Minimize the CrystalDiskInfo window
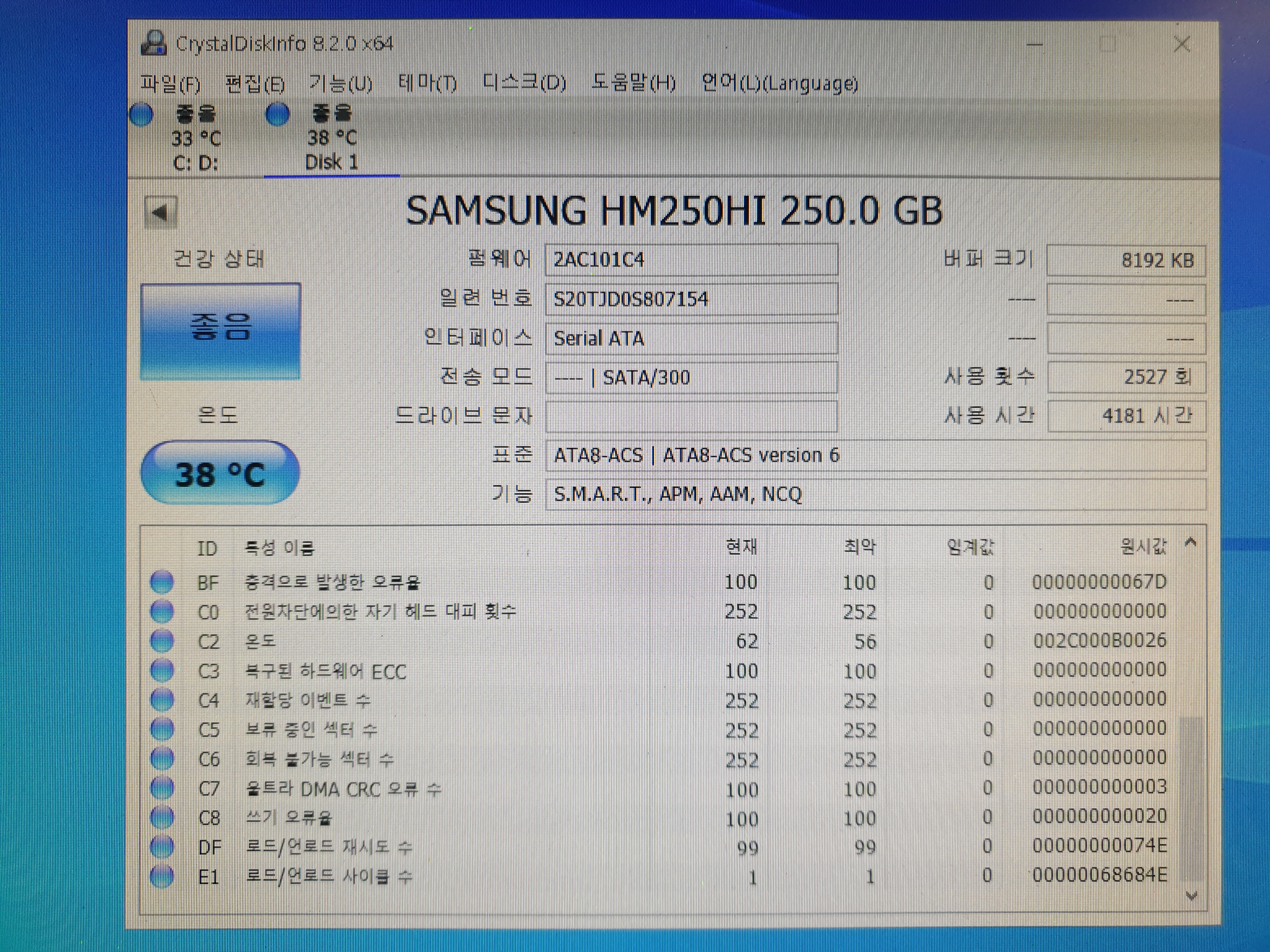Viewport: 1270px width, 952px height. [1035, 44]
